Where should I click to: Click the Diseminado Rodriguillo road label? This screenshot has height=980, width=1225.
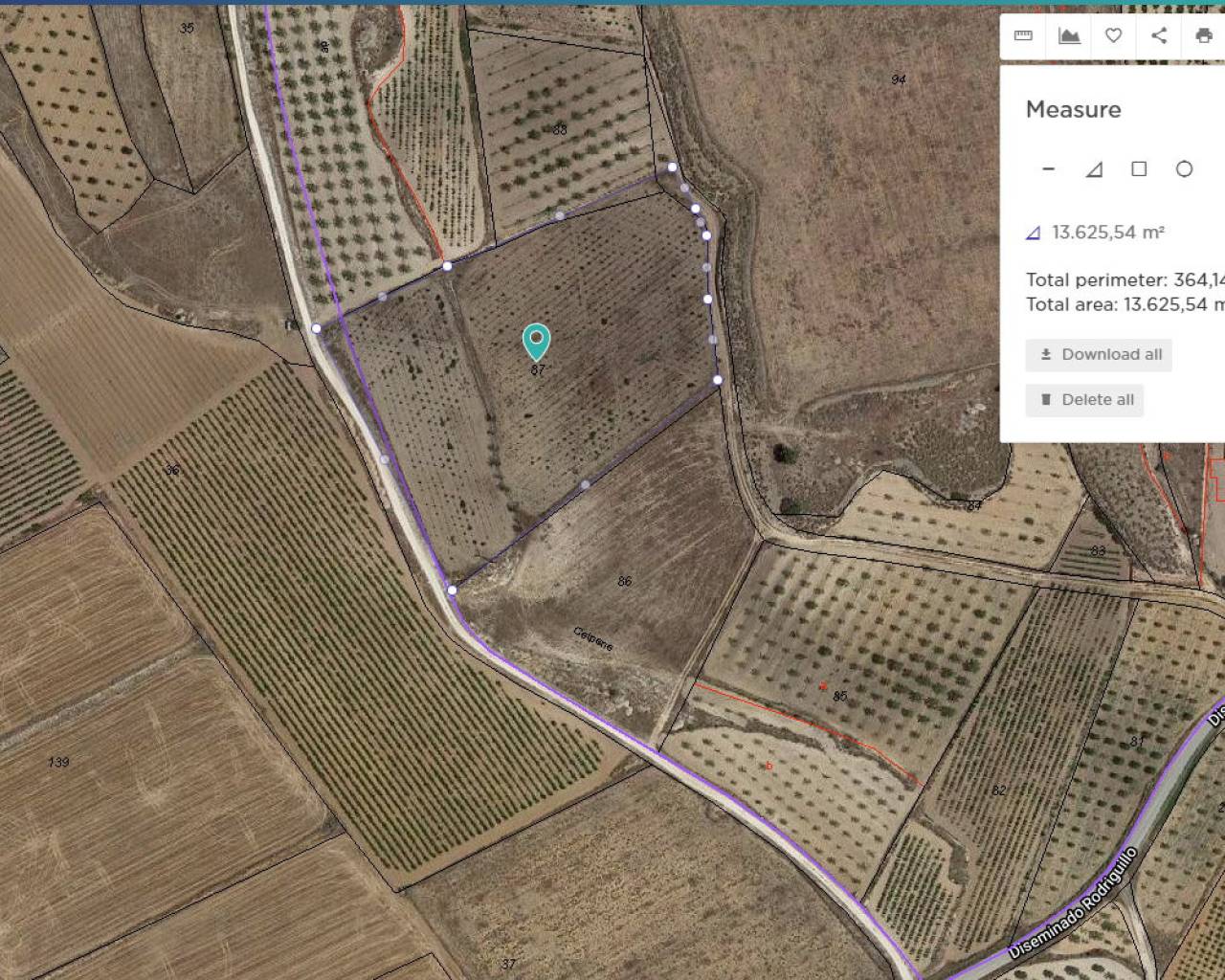pyautogui.click(x=1073, y=902)
